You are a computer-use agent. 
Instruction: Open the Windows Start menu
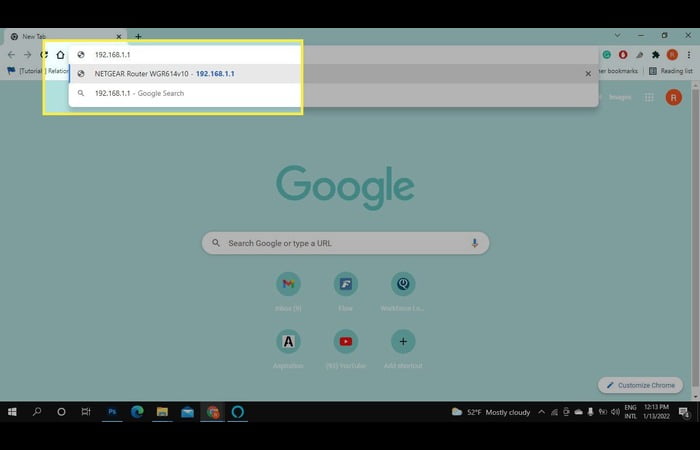click(x=12, y=412)
